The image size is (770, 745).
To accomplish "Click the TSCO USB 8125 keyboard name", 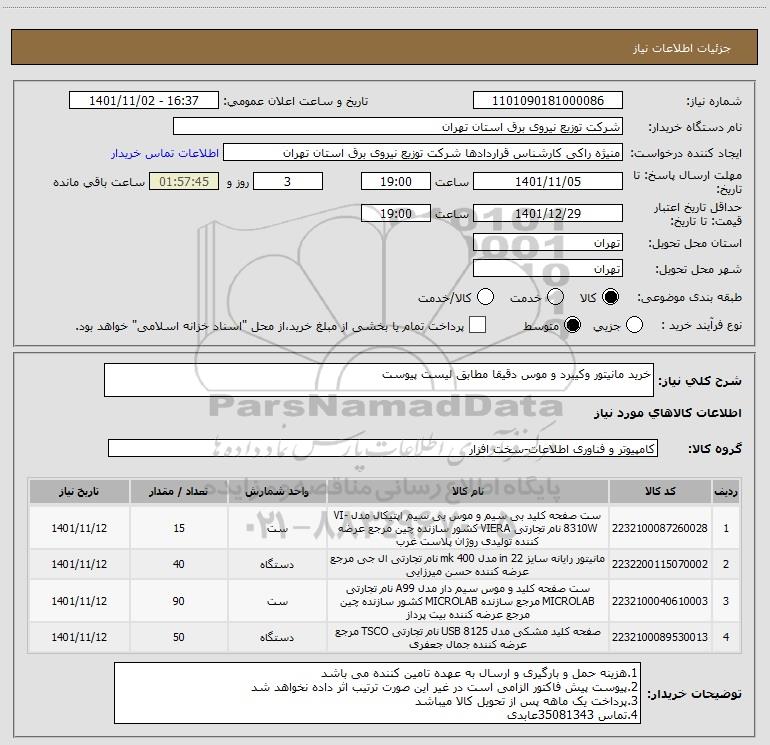I will (468, 637).
